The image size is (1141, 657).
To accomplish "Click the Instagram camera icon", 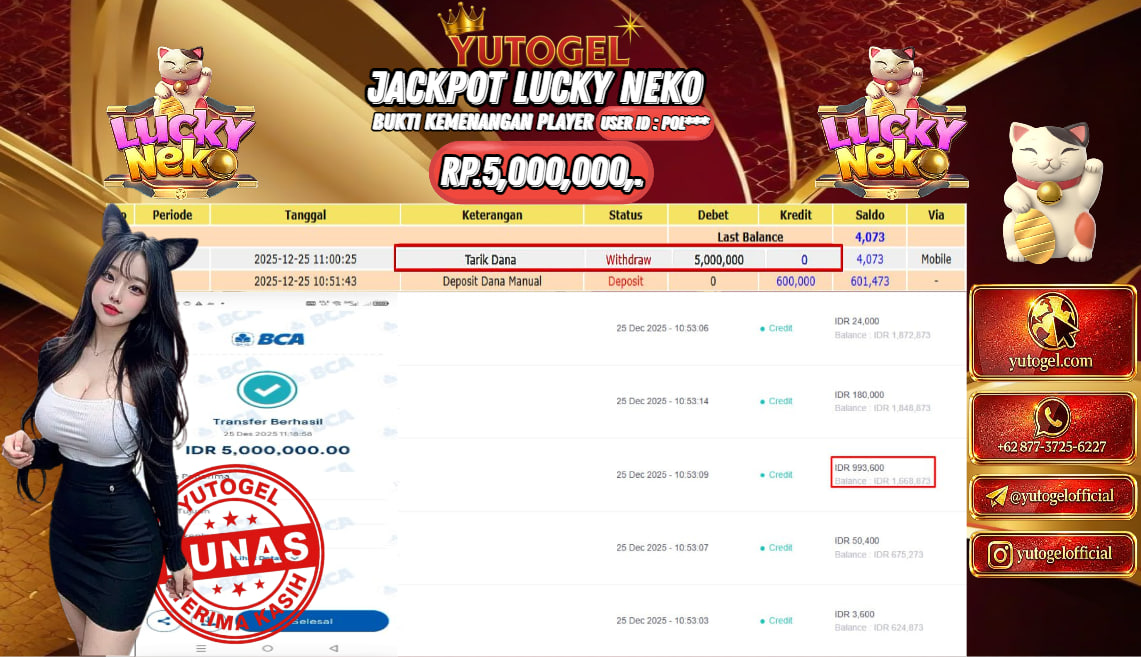I will click(1000, 555).
